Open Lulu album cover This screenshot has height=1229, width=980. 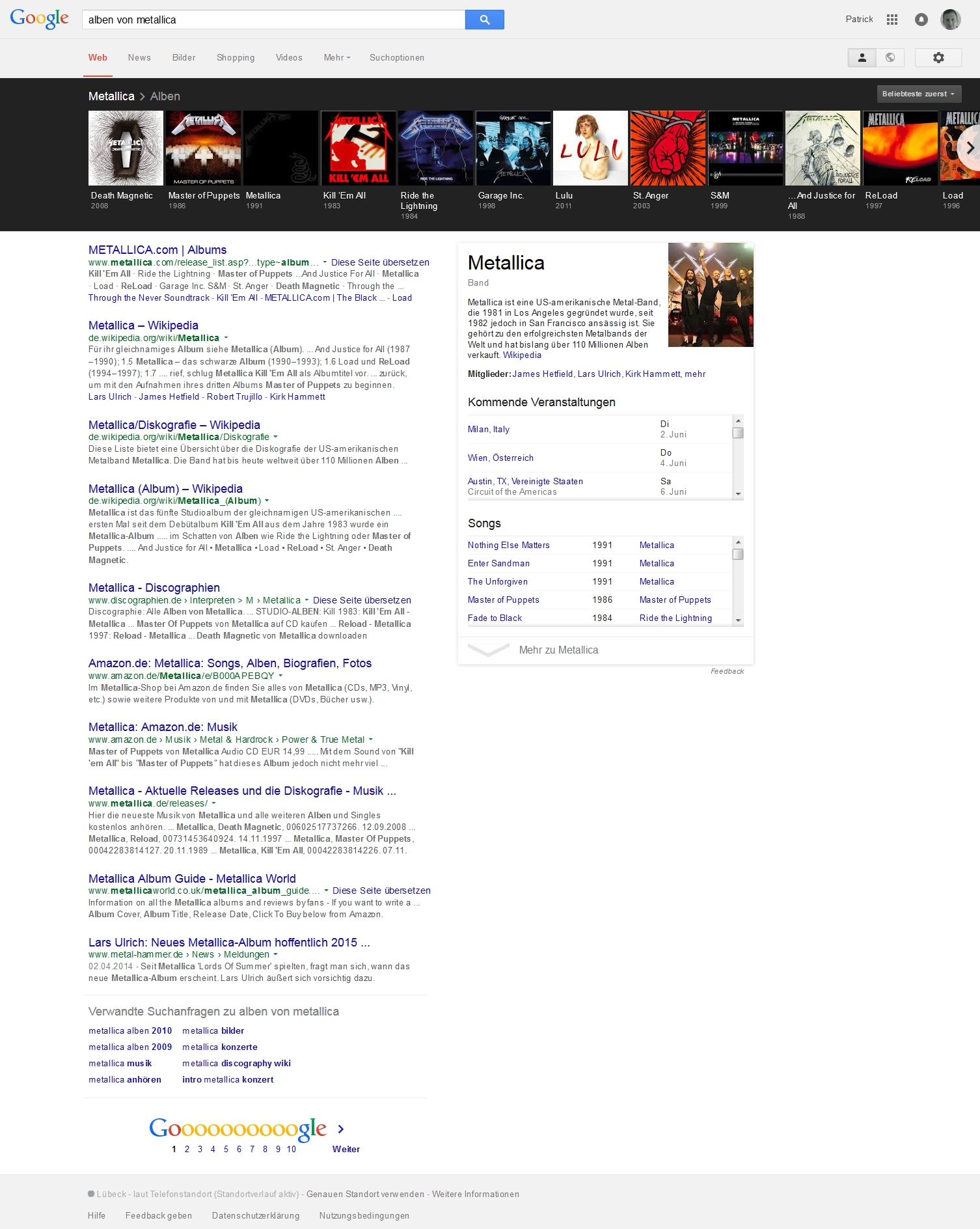pos(590,148)
